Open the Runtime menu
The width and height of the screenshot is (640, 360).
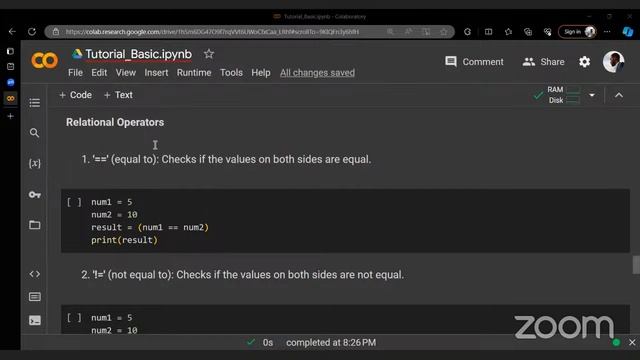194,73
